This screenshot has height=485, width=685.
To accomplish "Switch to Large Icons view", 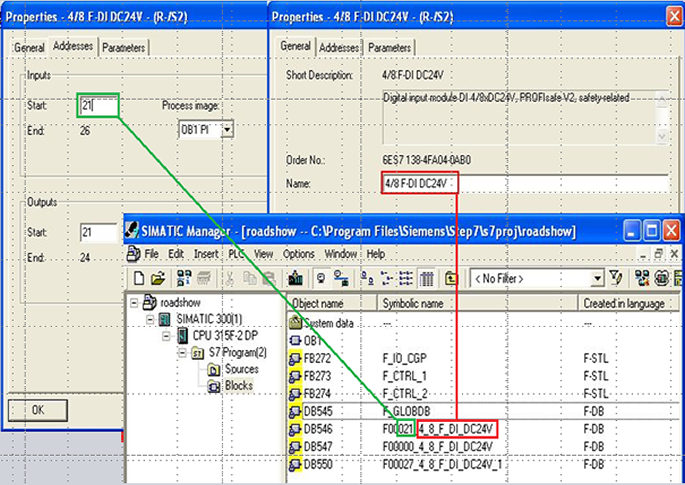I will [x=367, y=278].
